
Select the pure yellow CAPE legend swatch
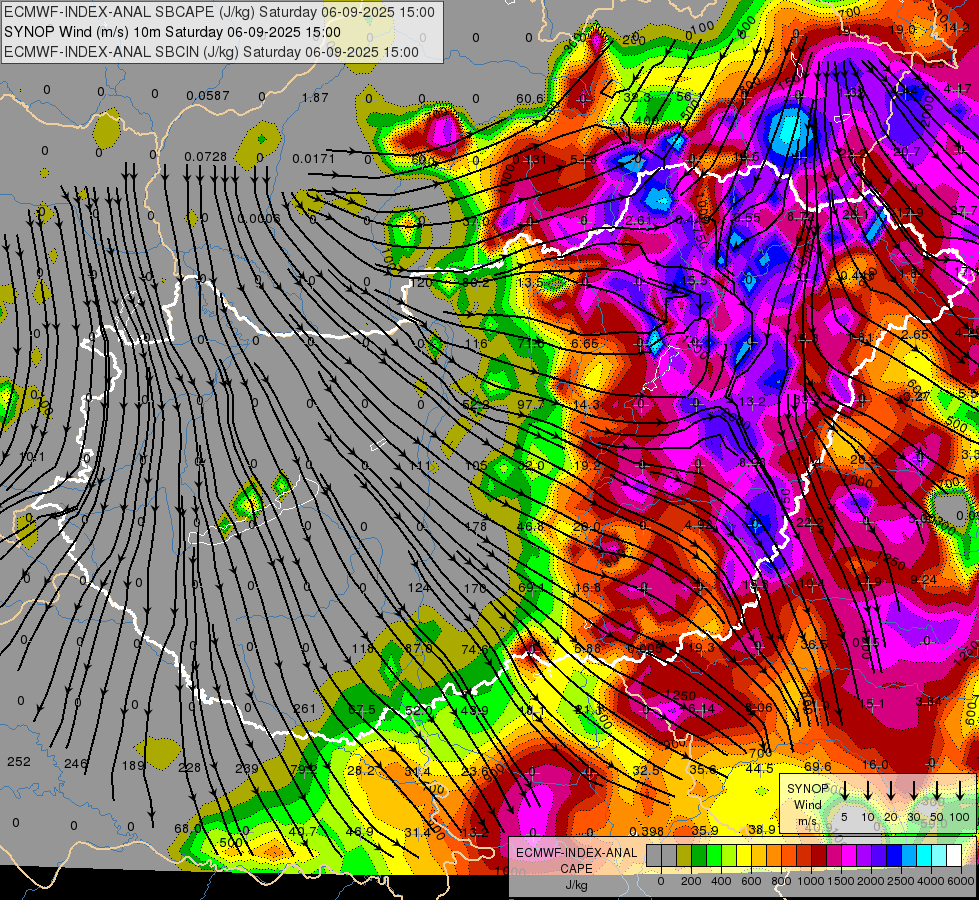pyautogui.click(x=744, y=855)
